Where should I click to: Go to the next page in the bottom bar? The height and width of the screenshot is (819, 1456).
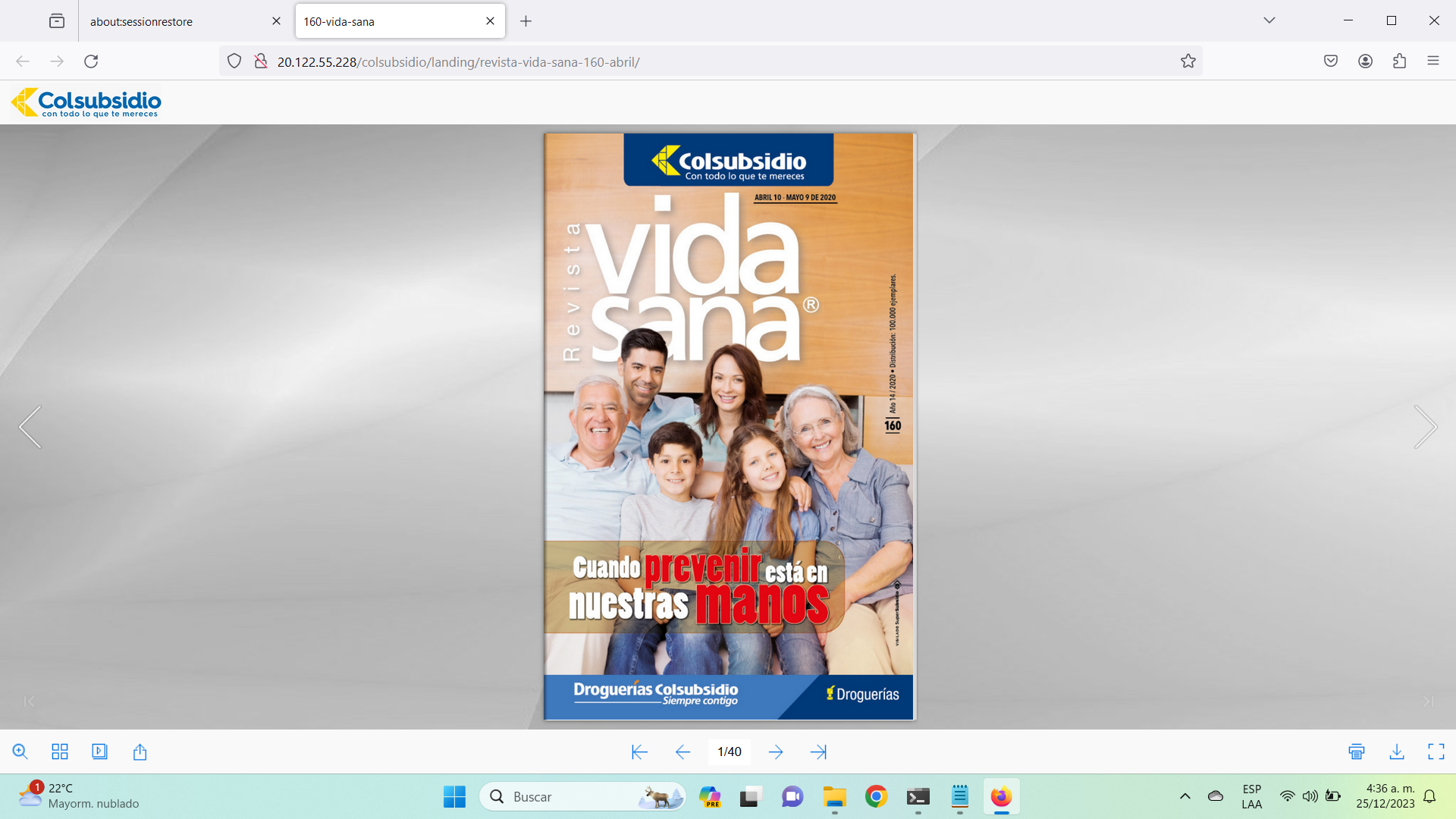point(775,752)
